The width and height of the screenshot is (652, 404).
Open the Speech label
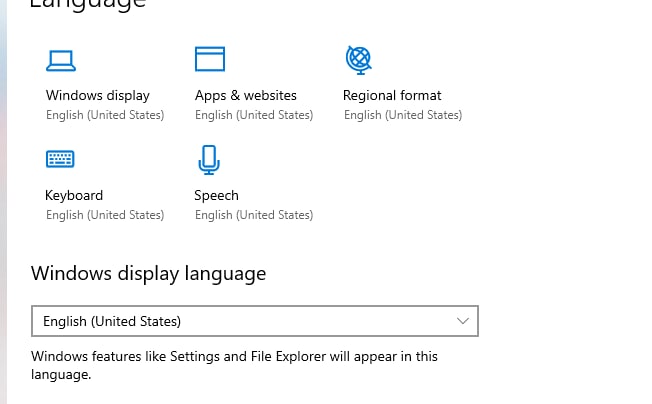point(216,196)
